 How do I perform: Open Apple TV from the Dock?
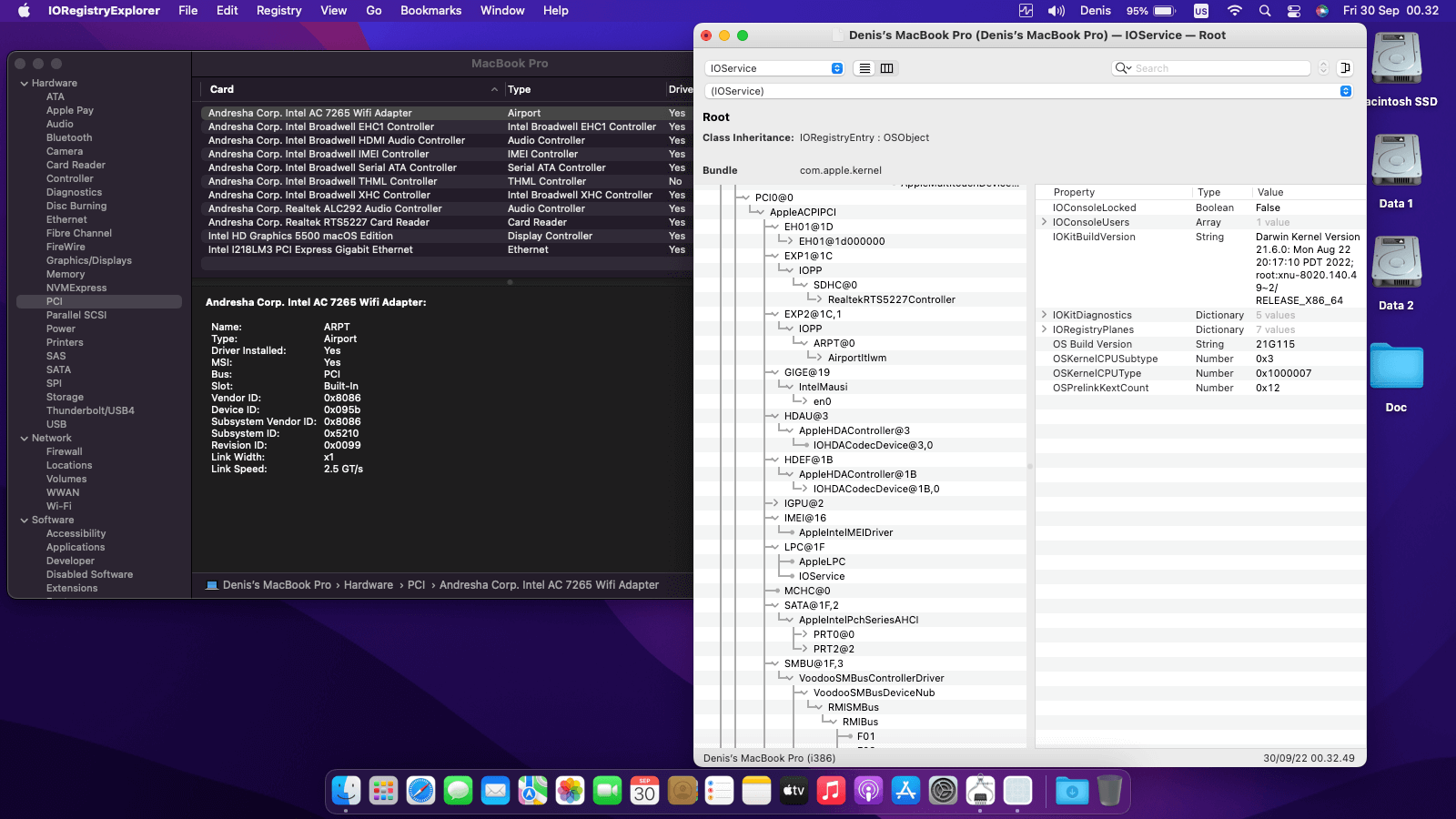pos(794,791)
